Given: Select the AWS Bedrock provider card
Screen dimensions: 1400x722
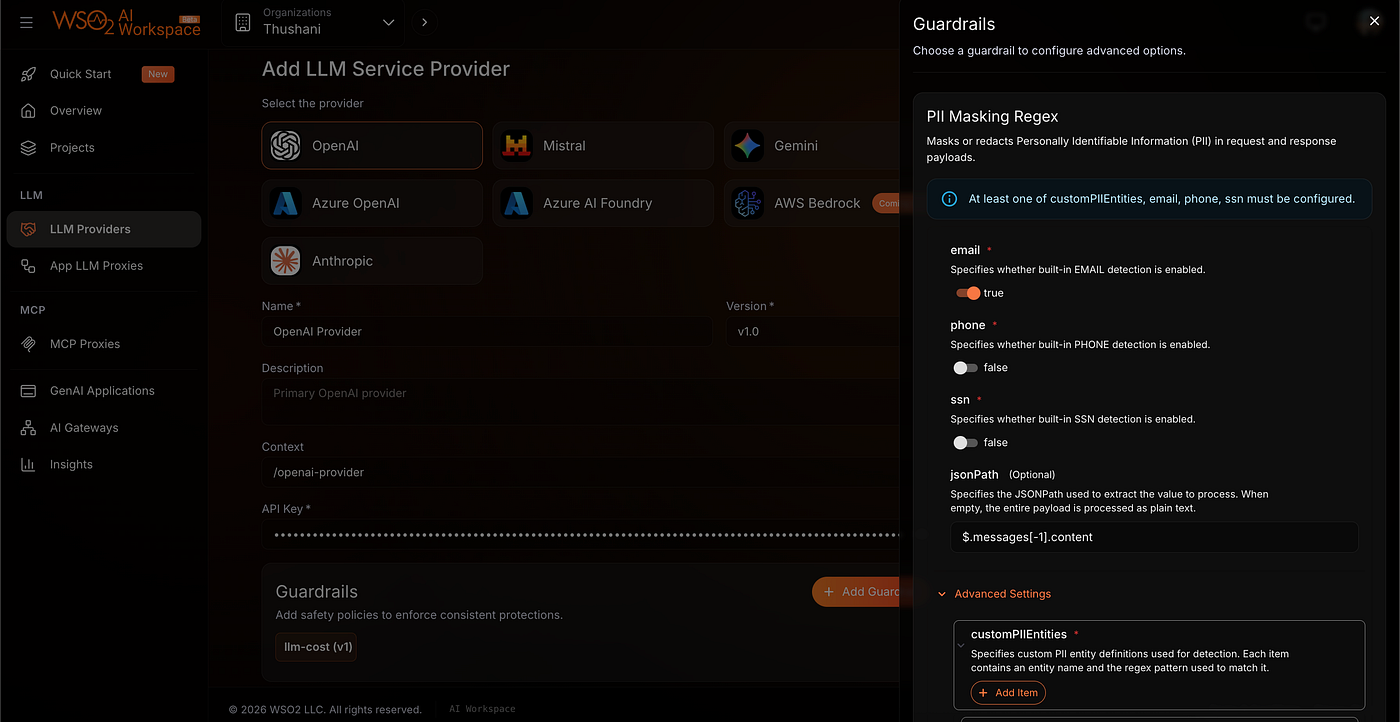Looking at the screenshot, I should 812,203.
